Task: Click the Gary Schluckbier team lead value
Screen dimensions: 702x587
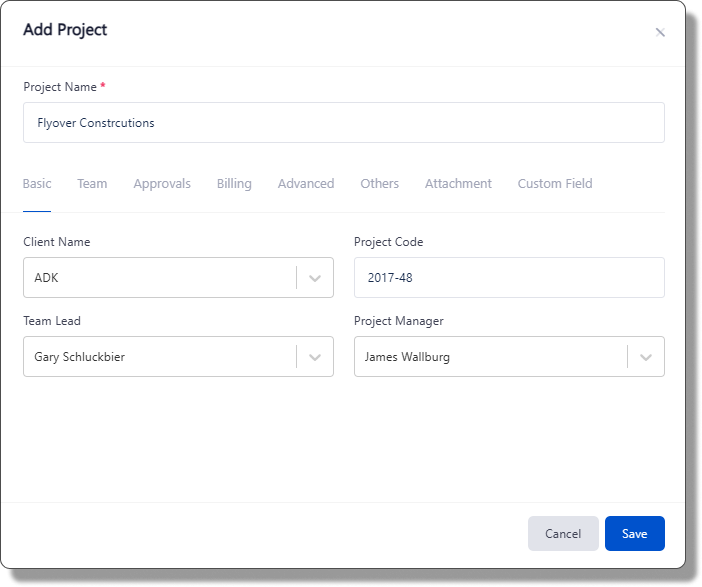Action: coord(80,357)
